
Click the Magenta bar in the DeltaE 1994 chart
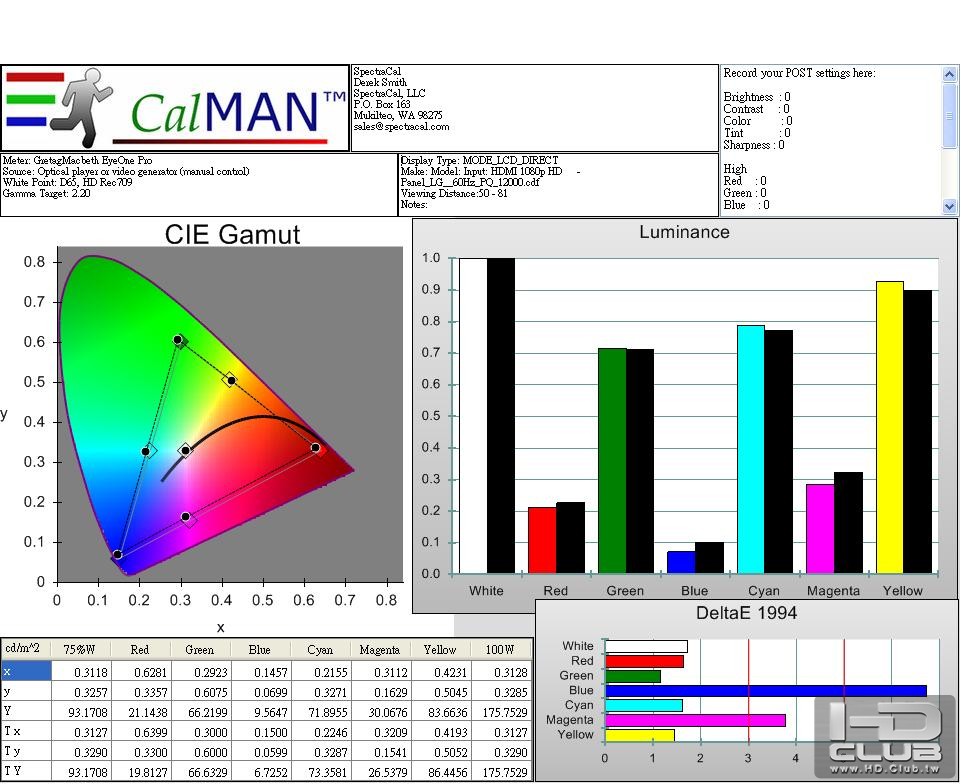695,720
